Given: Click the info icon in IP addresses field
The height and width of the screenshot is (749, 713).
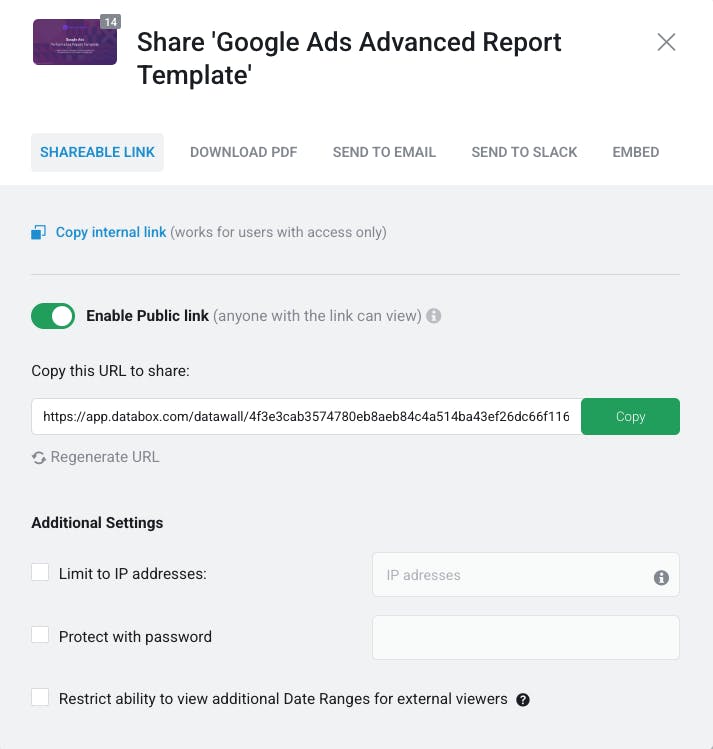Looking at the screenshot, I should point(661,577).
